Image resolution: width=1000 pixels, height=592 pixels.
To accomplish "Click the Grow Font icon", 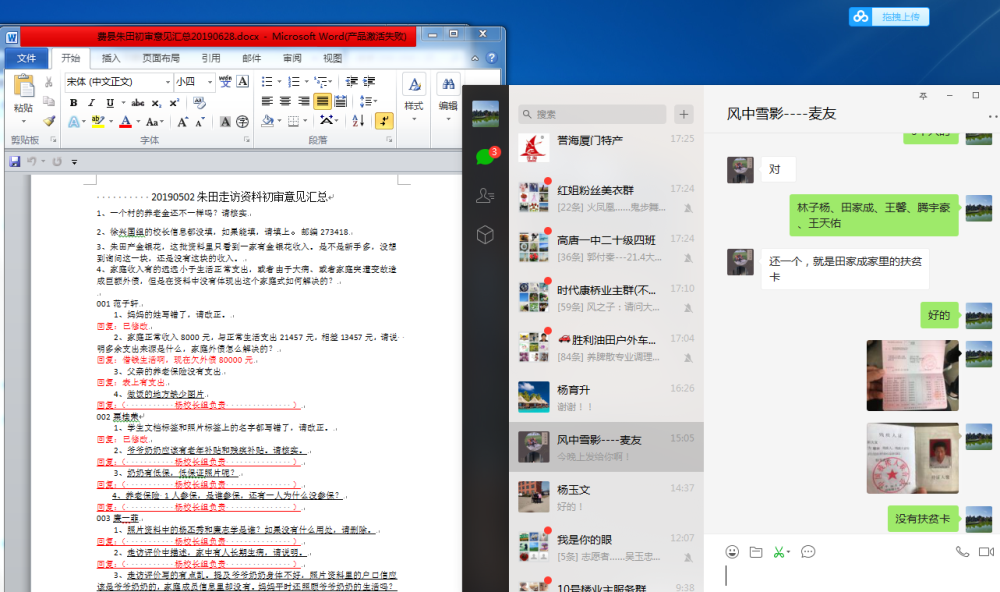I will pos(183,122).
